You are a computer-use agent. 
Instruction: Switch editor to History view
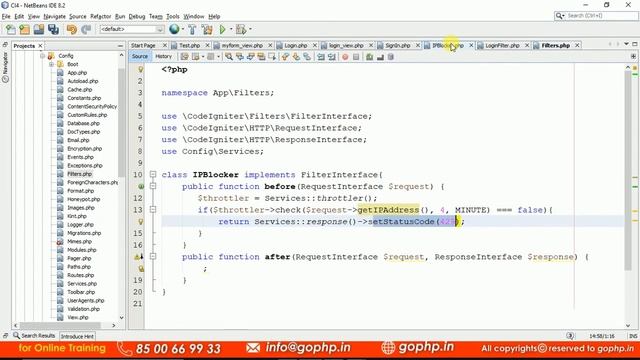click(x=163, y=56)
